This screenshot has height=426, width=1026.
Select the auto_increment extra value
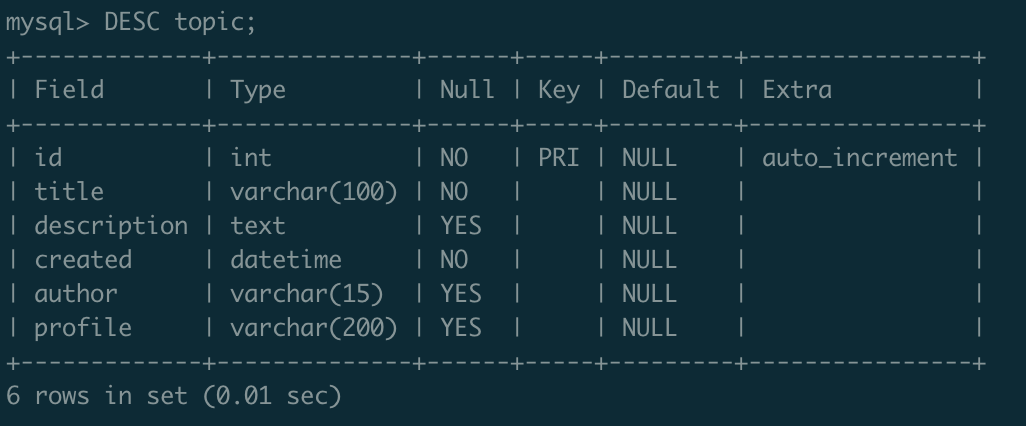coord(860,157)
